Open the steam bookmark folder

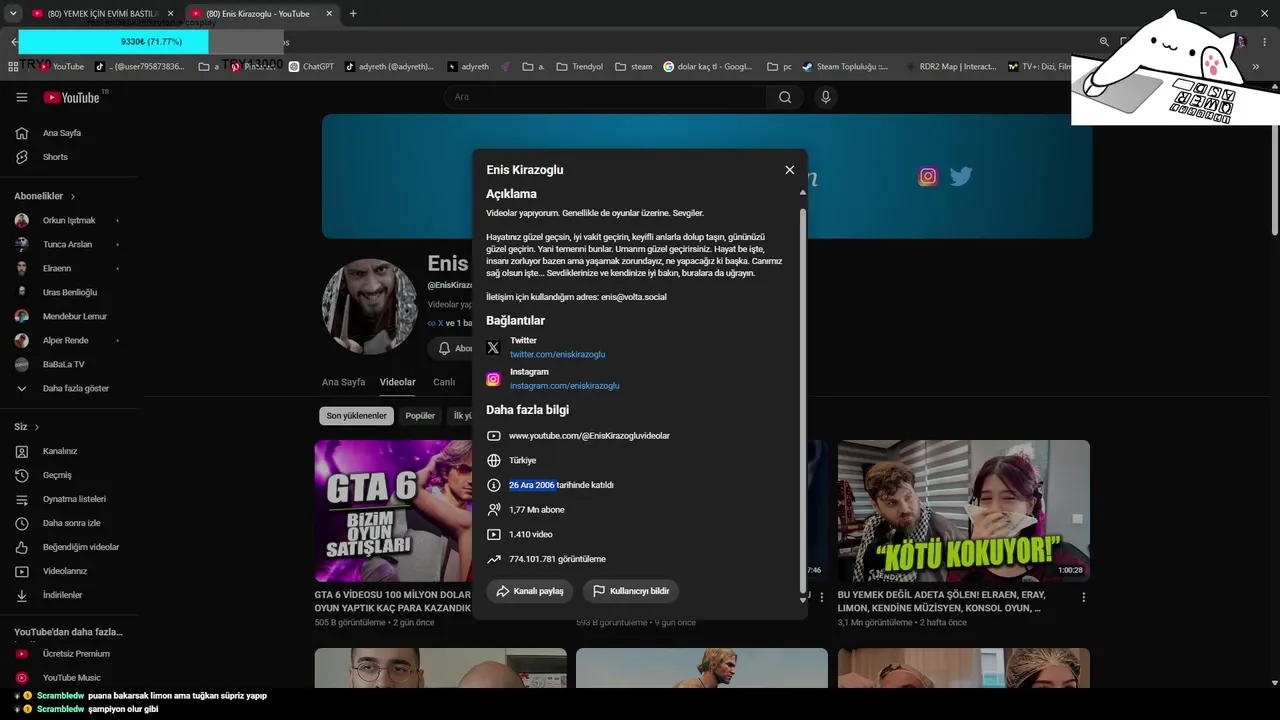pos(634,67)
